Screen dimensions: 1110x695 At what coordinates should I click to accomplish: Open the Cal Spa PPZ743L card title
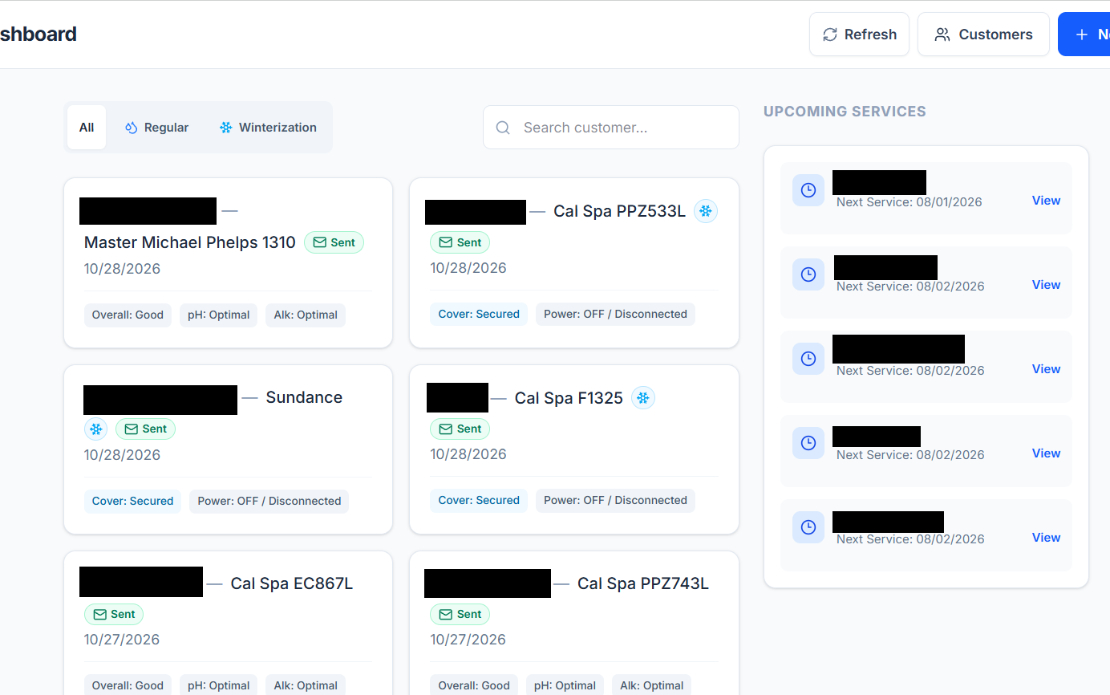pyautogui.click(x=643, y=583)
